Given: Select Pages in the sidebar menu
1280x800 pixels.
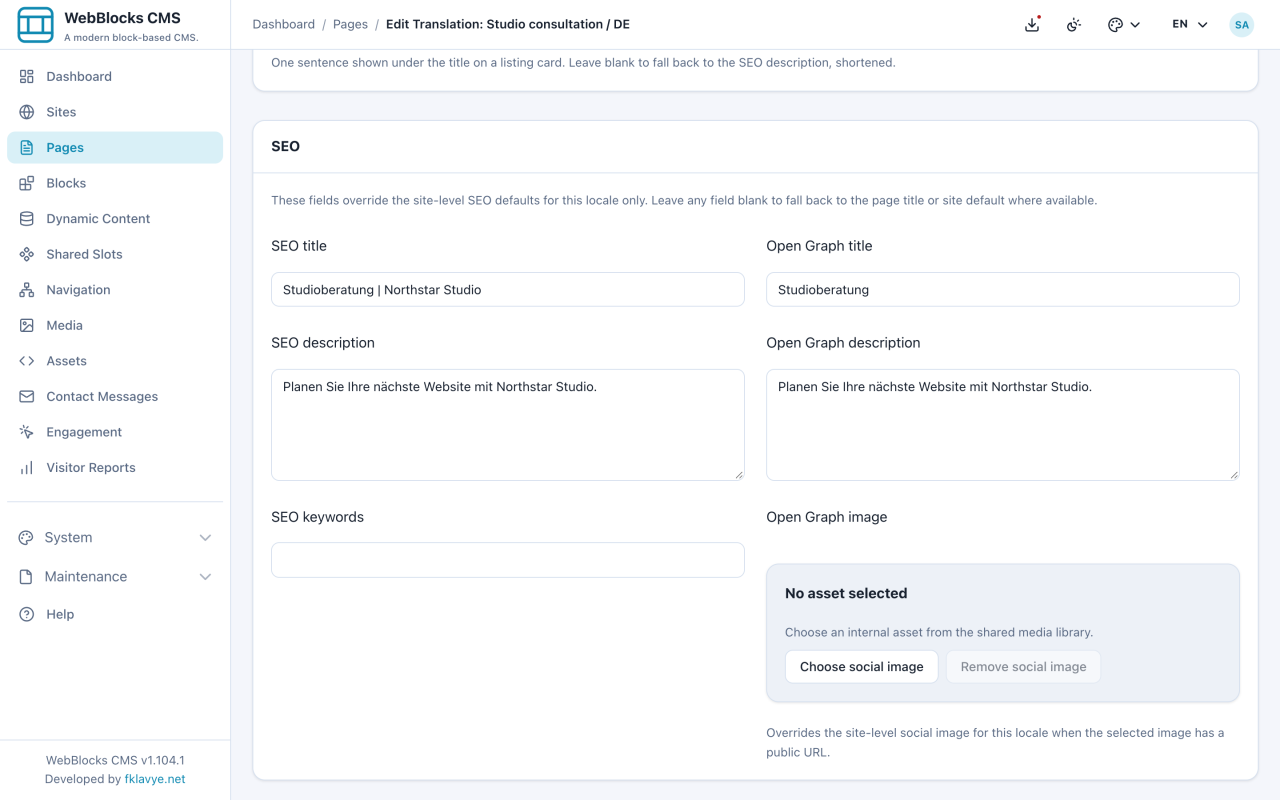Looking at the screenshot, I should 115,147.
